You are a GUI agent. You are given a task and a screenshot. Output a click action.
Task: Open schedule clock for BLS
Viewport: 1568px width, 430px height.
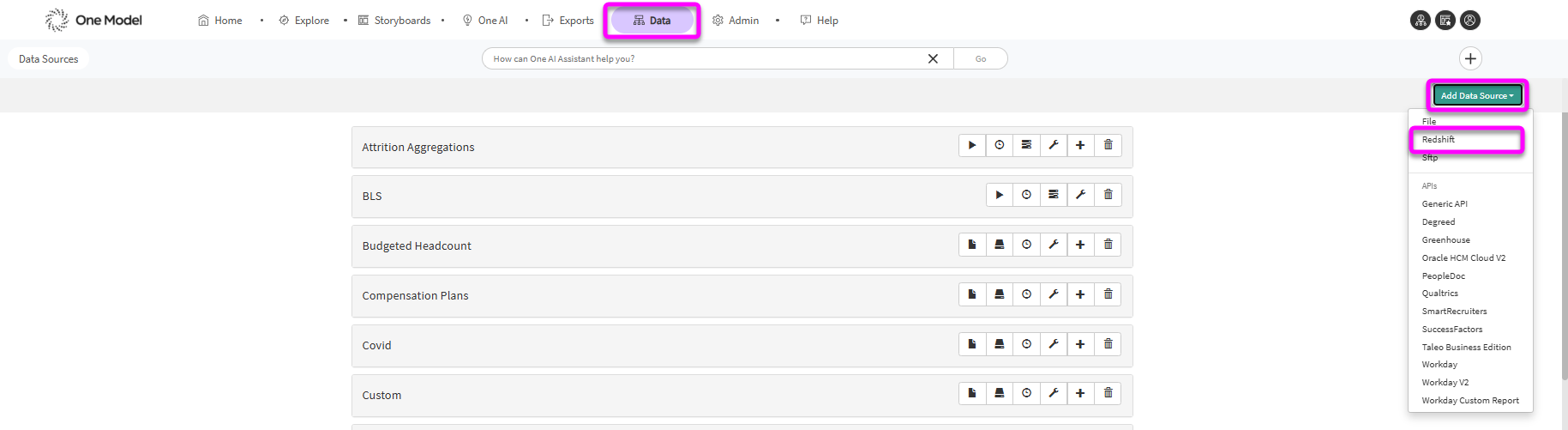1026,195
